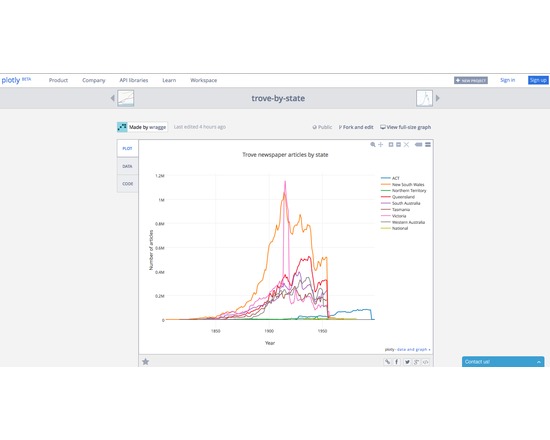Toggle South Australia trace in legend

(401, 203)
